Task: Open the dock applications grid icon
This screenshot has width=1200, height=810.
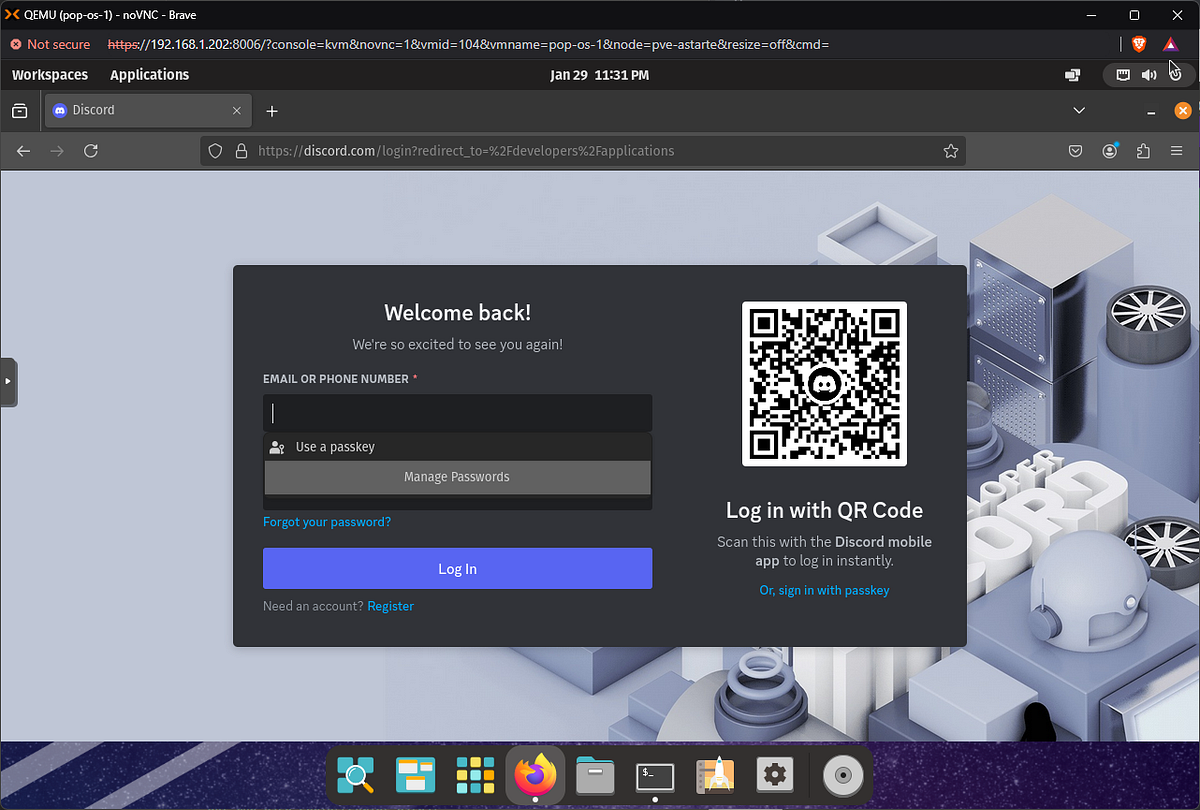Action: click(475, 775)
